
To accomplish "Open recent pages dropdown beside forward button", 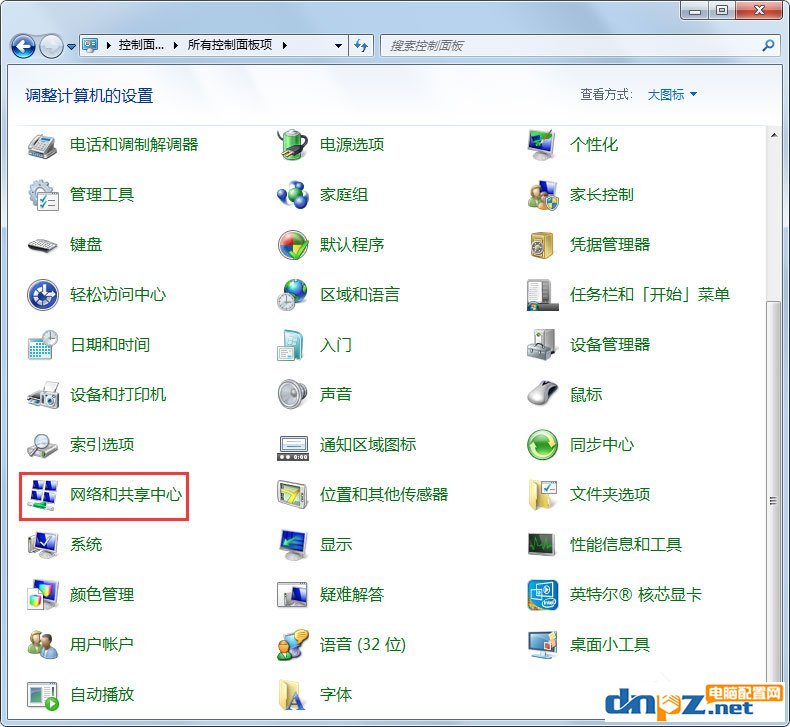I will pyautogui.click(x=71, y=46).
